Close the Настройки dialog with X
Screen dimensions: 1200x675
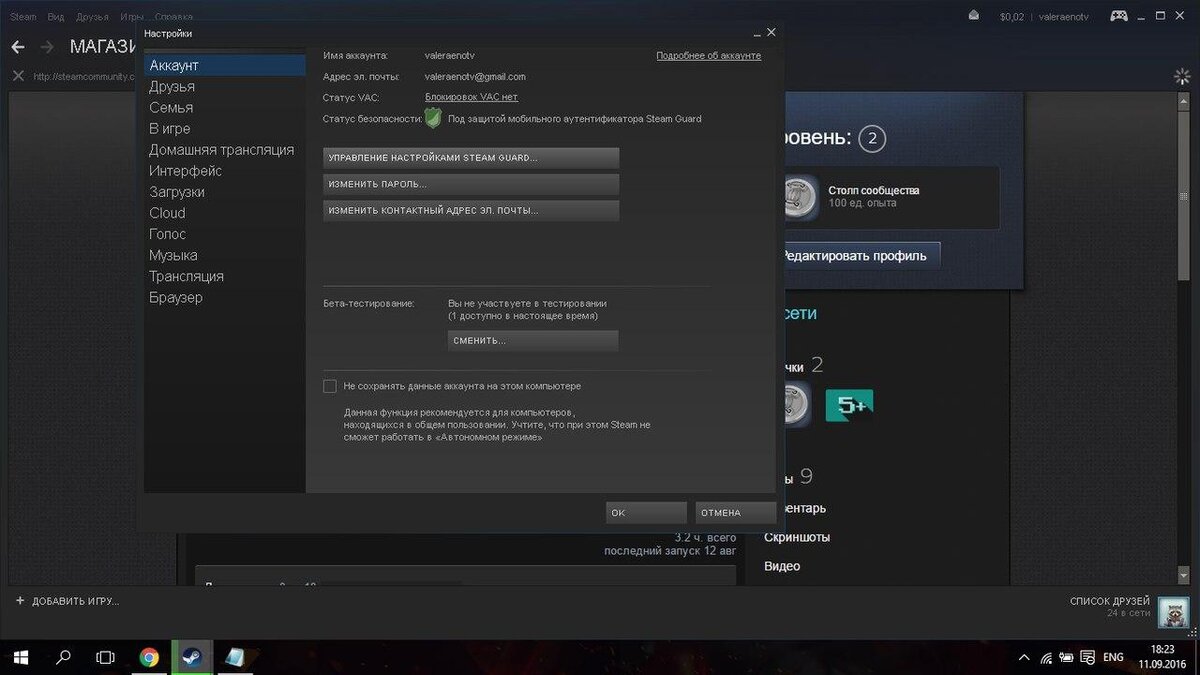(770, 33)
